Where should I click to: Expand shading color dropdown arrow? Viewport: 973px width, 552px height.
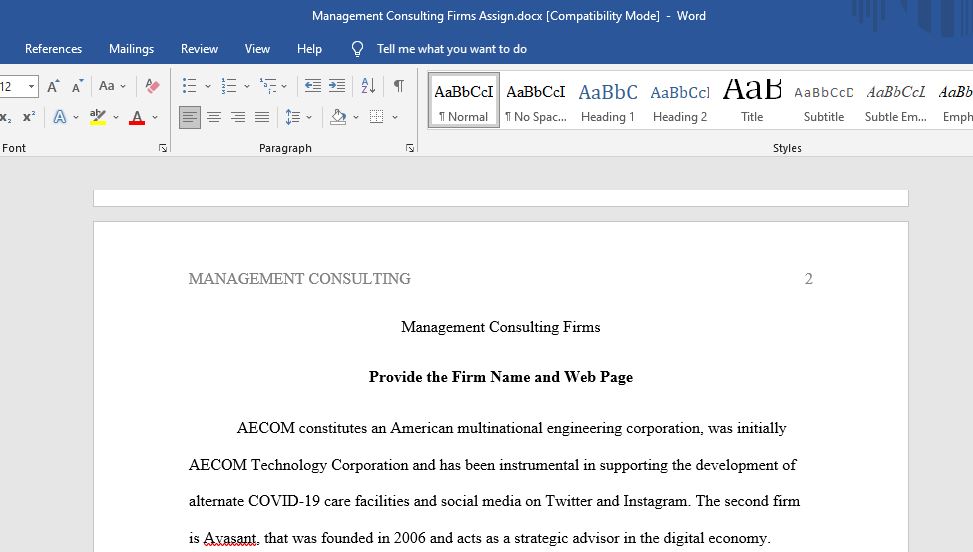(356, 117)
